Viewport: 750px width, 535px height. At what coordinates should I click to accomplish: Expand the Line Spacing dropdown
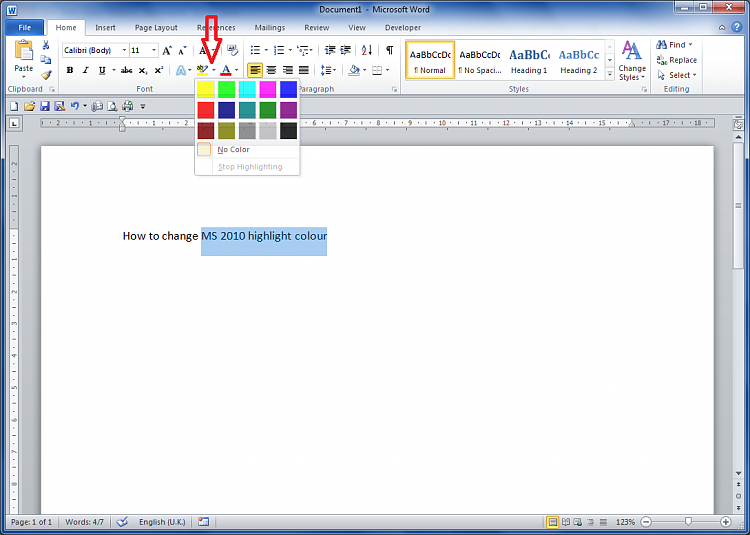(334, 70)
